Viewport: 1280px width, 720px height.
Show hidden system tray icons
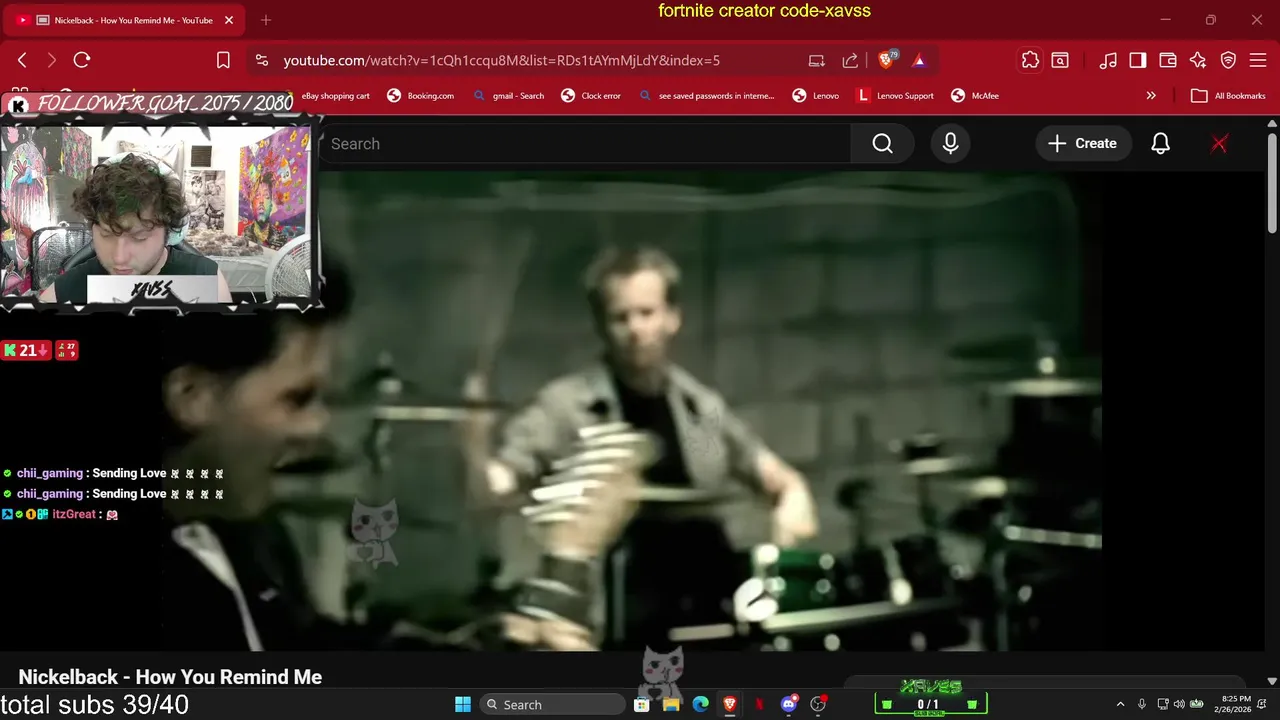pyautogui.click(x=1120, y=705)
